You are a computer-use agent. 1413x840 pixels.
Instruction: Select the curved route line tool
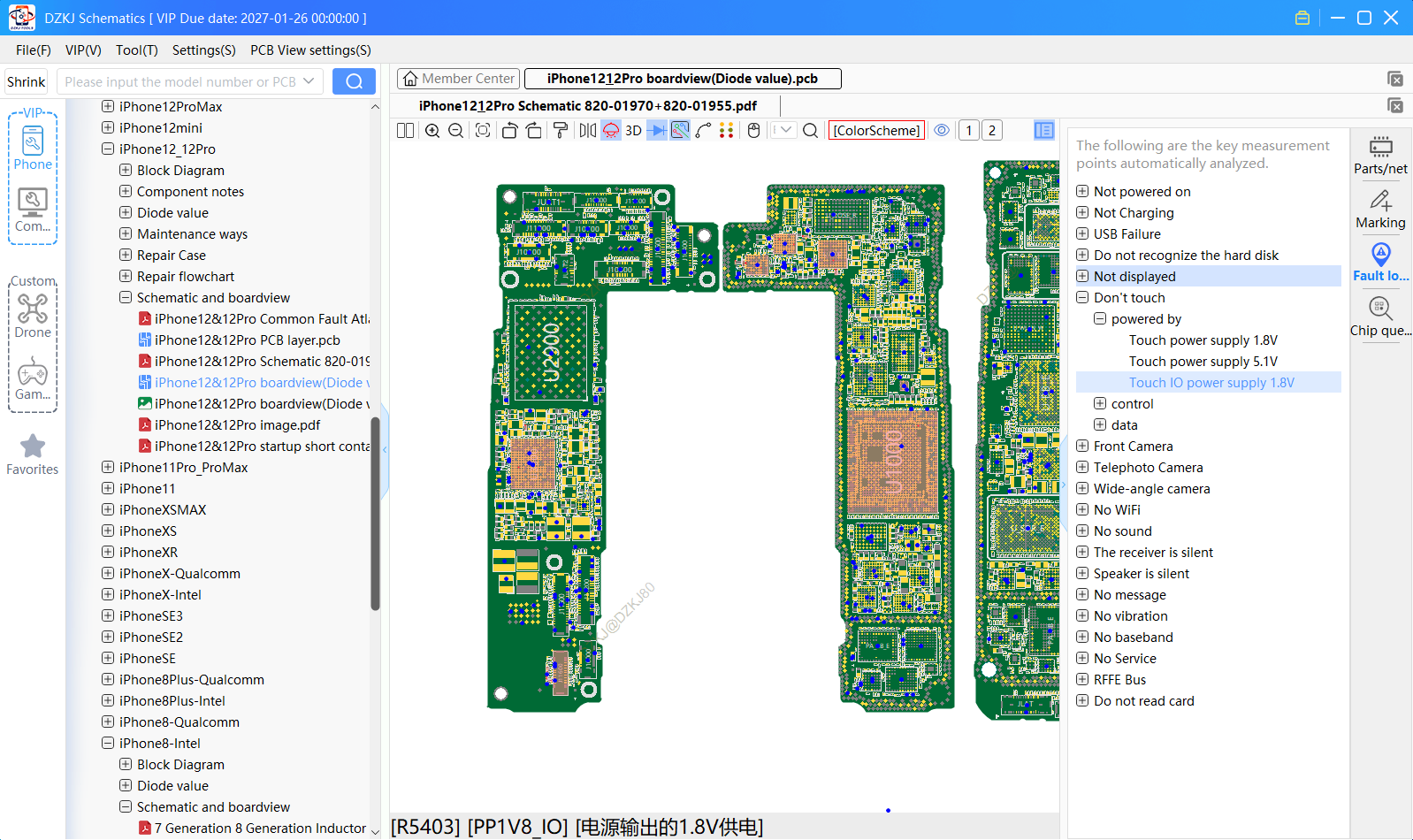point(704,130)
